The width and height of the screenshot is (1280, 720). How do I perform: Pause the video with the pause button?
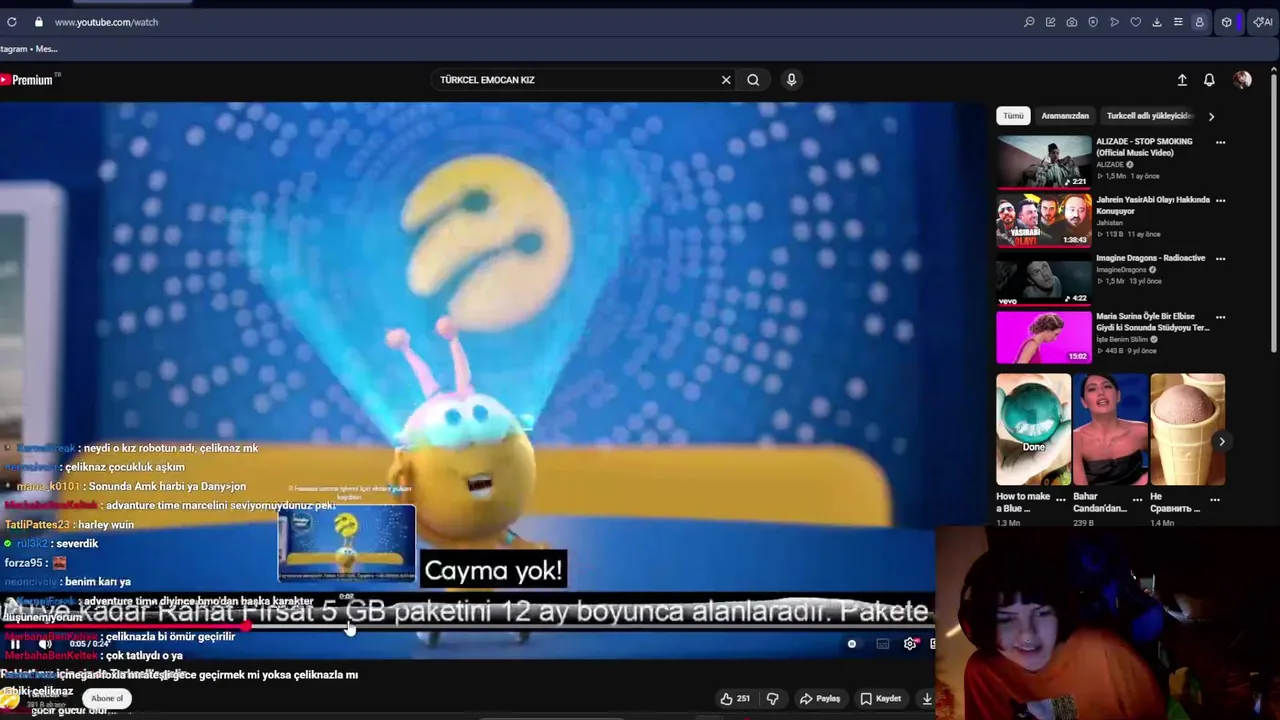(x=15, y=644)
